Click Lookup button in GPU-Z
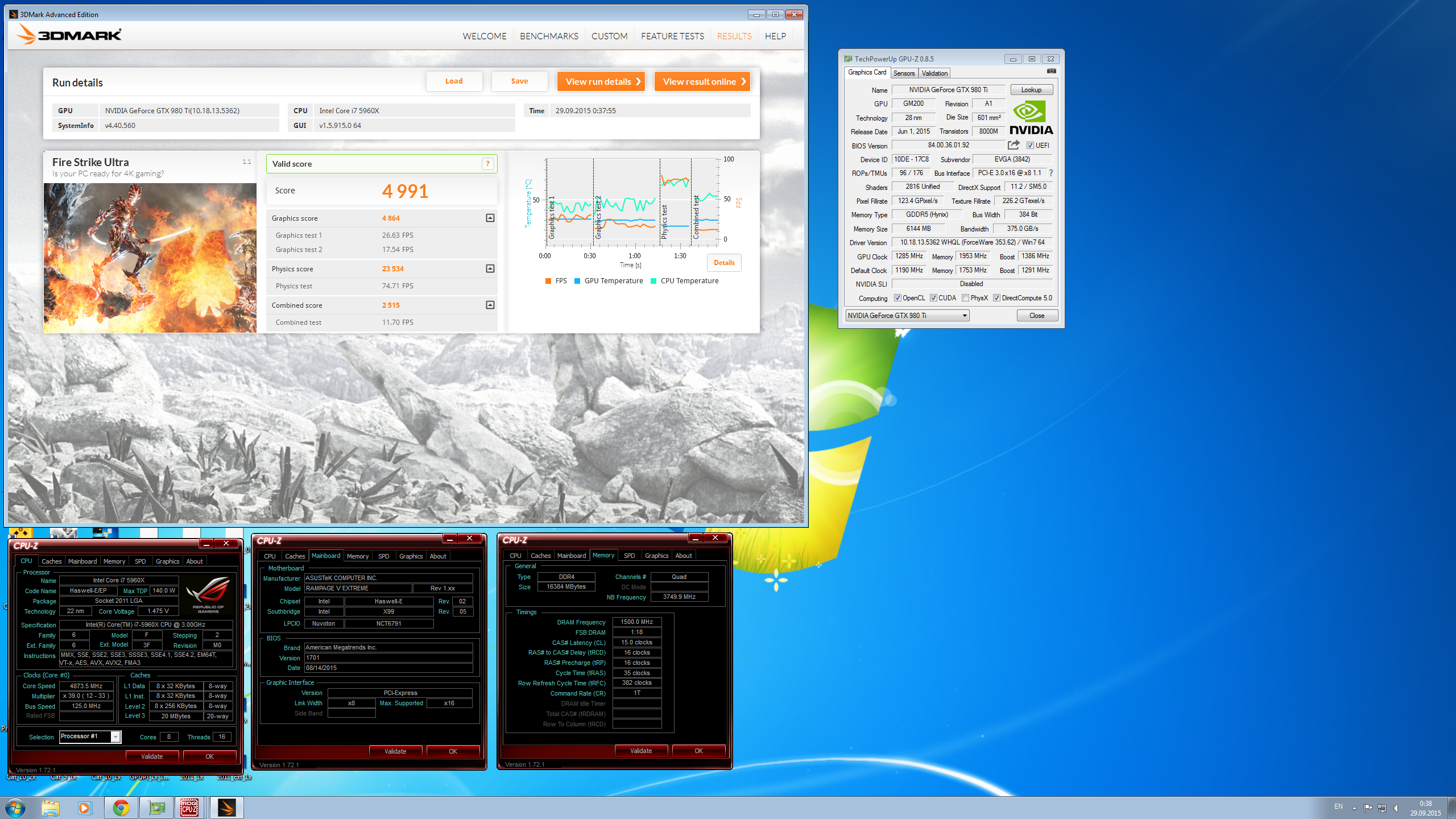This screenshot has width=1456, height=819. click(x=1031, y=90)
